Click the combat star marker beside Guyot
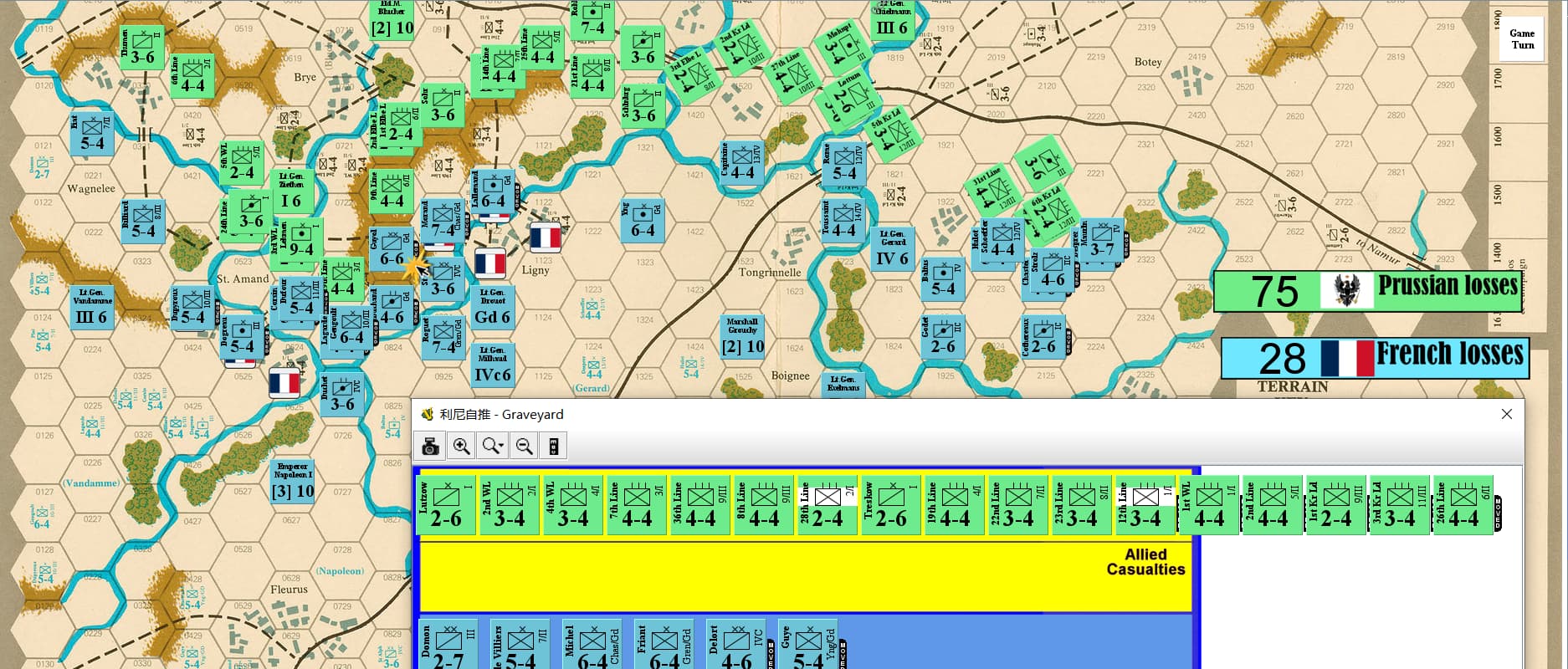 click(414, 266)
